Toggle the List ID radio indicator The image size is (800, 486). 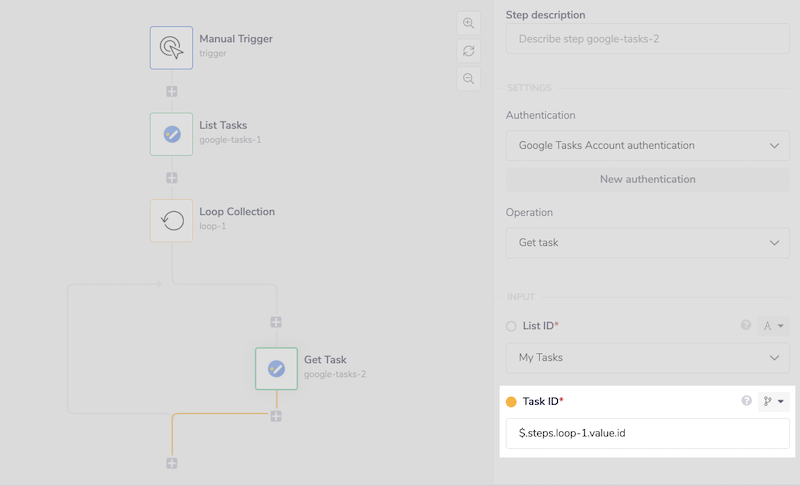pyautogui.click(x=511, y=326)
